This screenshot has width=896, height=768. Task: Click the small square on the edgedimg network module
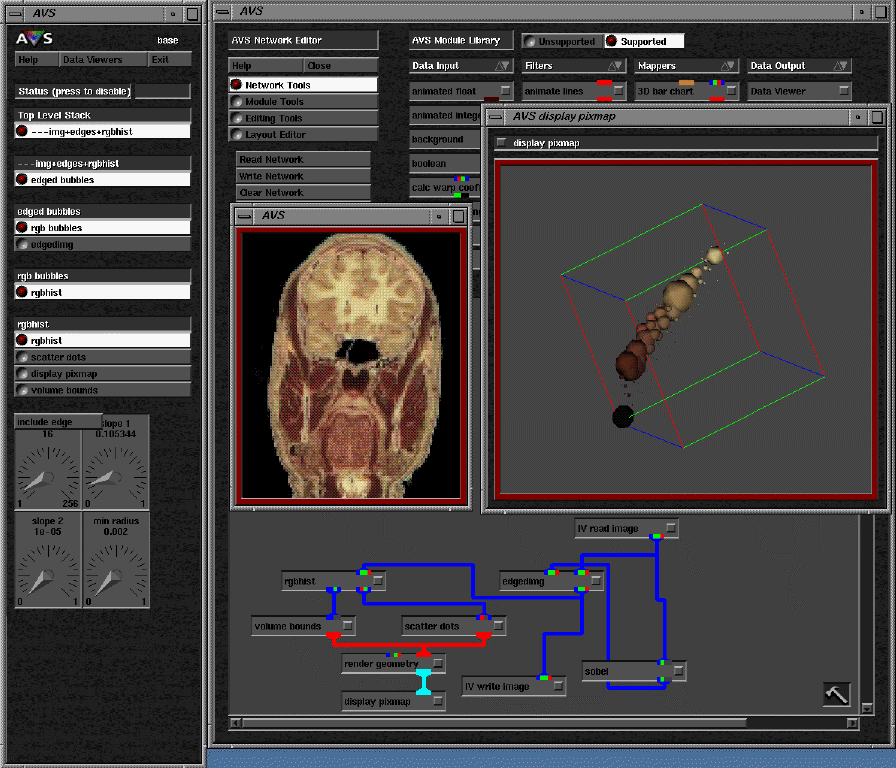(x=596, y=581)
